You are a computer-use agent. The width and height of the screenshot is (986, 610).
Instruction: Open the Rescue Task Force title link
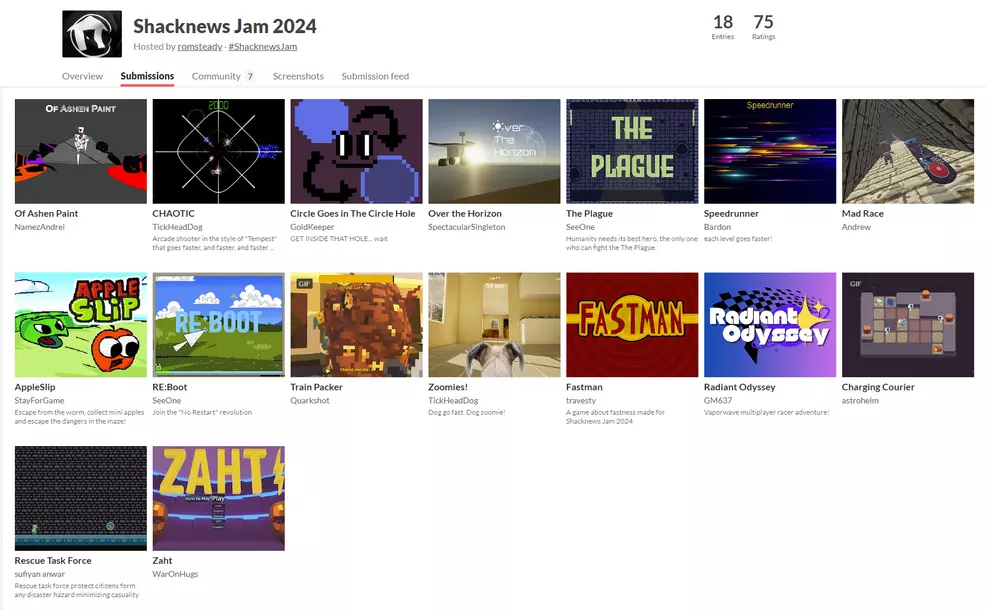tap(53, 561)
